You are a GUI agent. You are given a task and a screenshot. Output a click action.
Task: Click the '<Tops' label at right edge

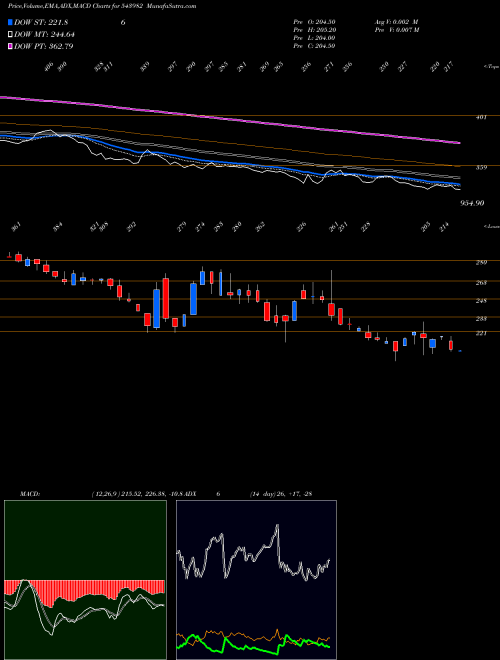click(491, 67)
